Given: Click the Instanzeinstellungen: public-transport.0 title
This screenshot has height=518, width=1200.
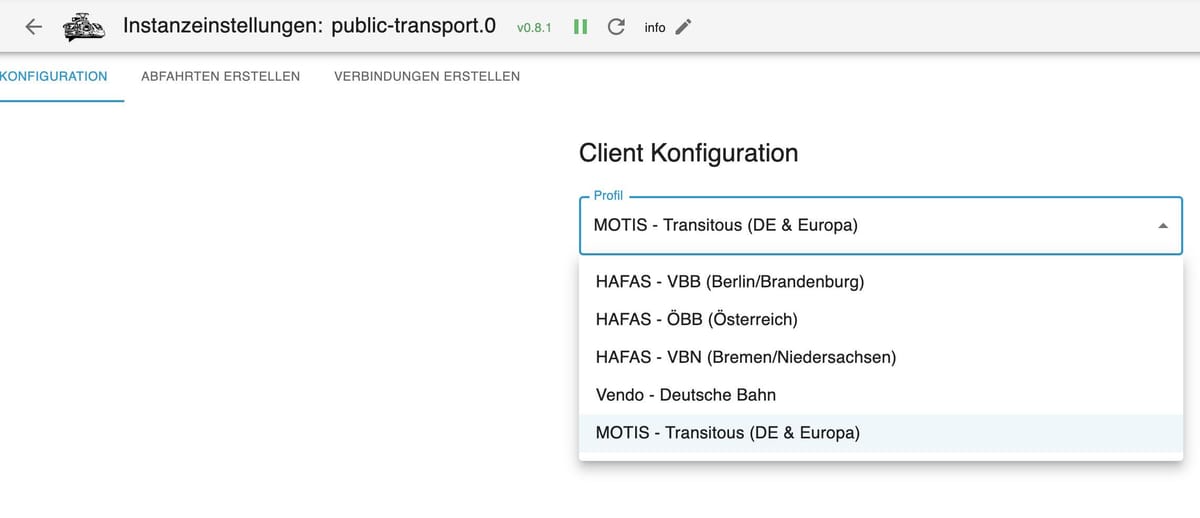Looking at the screenshot, I should coord(309,27).
